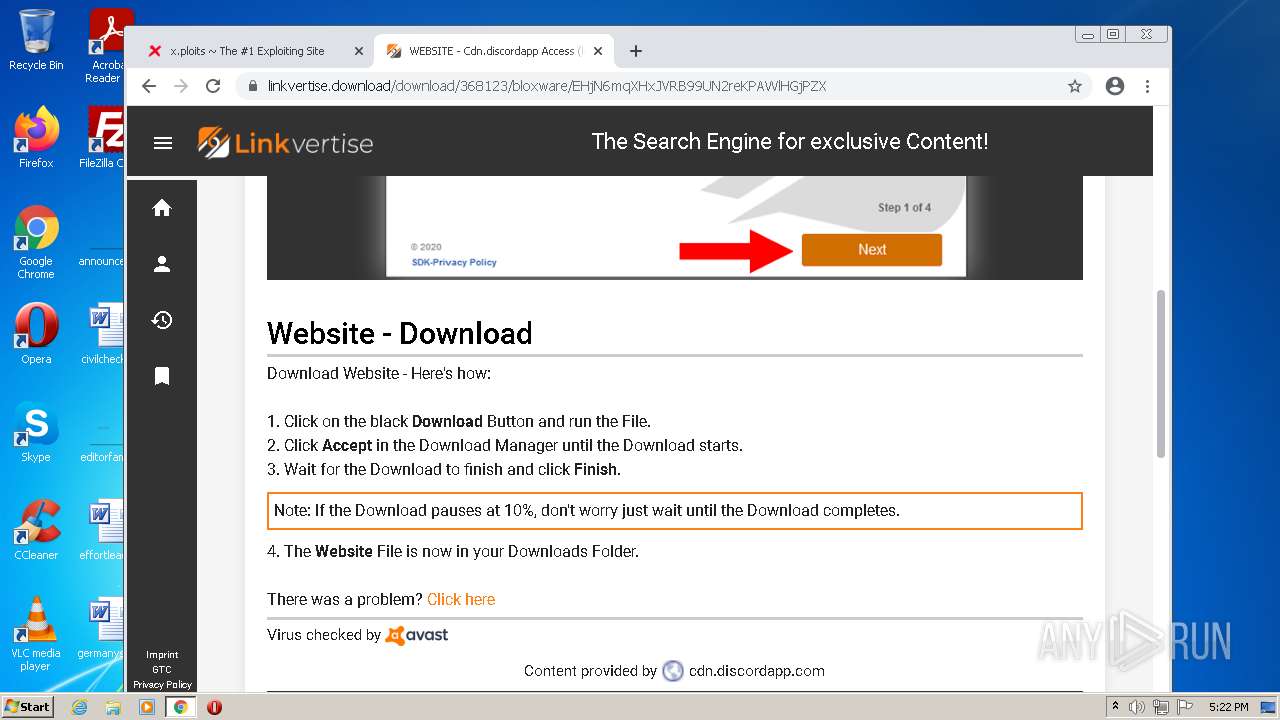The height and width of the screenshot is (720, 1280).
Task: Select the WEBSITE - Cdn.discordapp Access tab
Action: point(493,51)
